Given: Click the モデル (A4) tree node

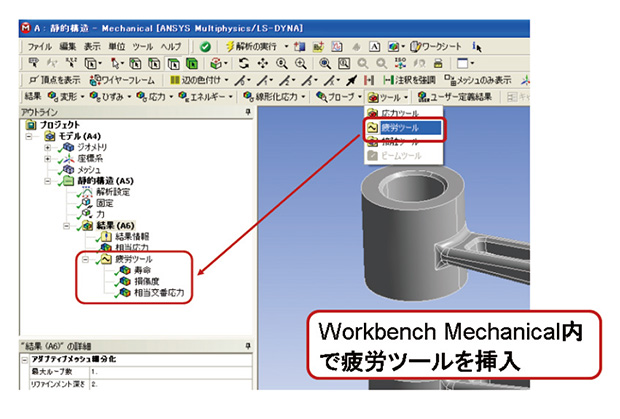Looking at the screenshot, I should (79, 136).
